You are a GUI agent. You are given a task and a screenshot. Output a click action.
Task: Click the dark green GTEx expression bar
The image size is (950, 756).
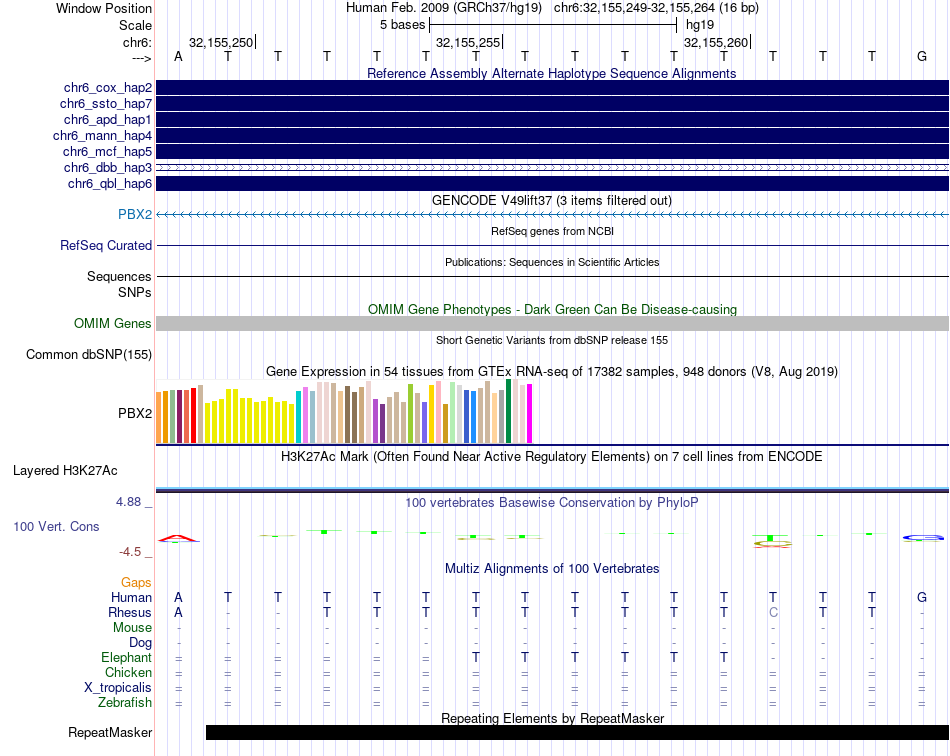(x=508, y=411)
